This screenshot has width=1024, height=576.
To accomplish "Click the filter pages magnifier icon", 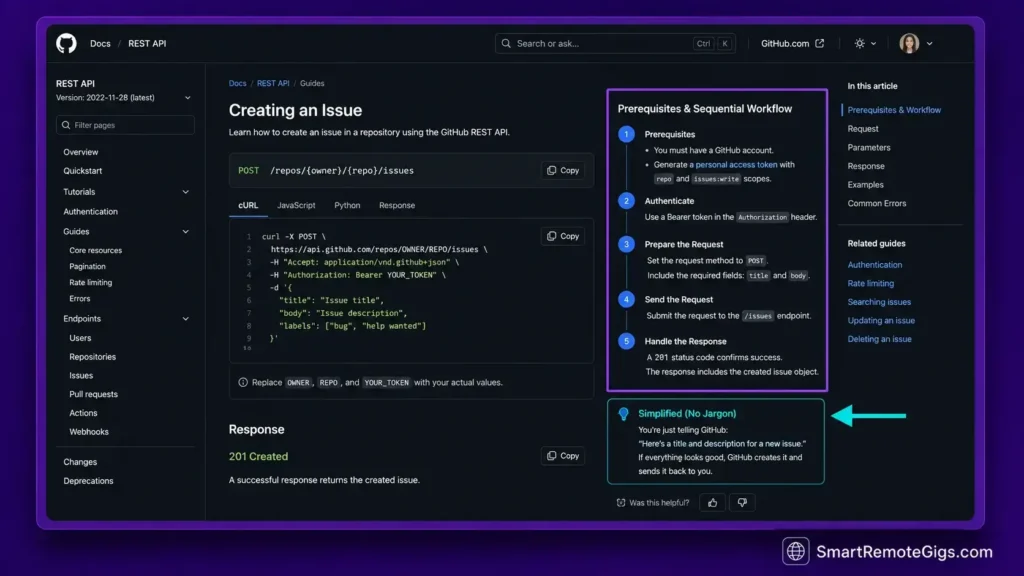I will coord(66,125).
